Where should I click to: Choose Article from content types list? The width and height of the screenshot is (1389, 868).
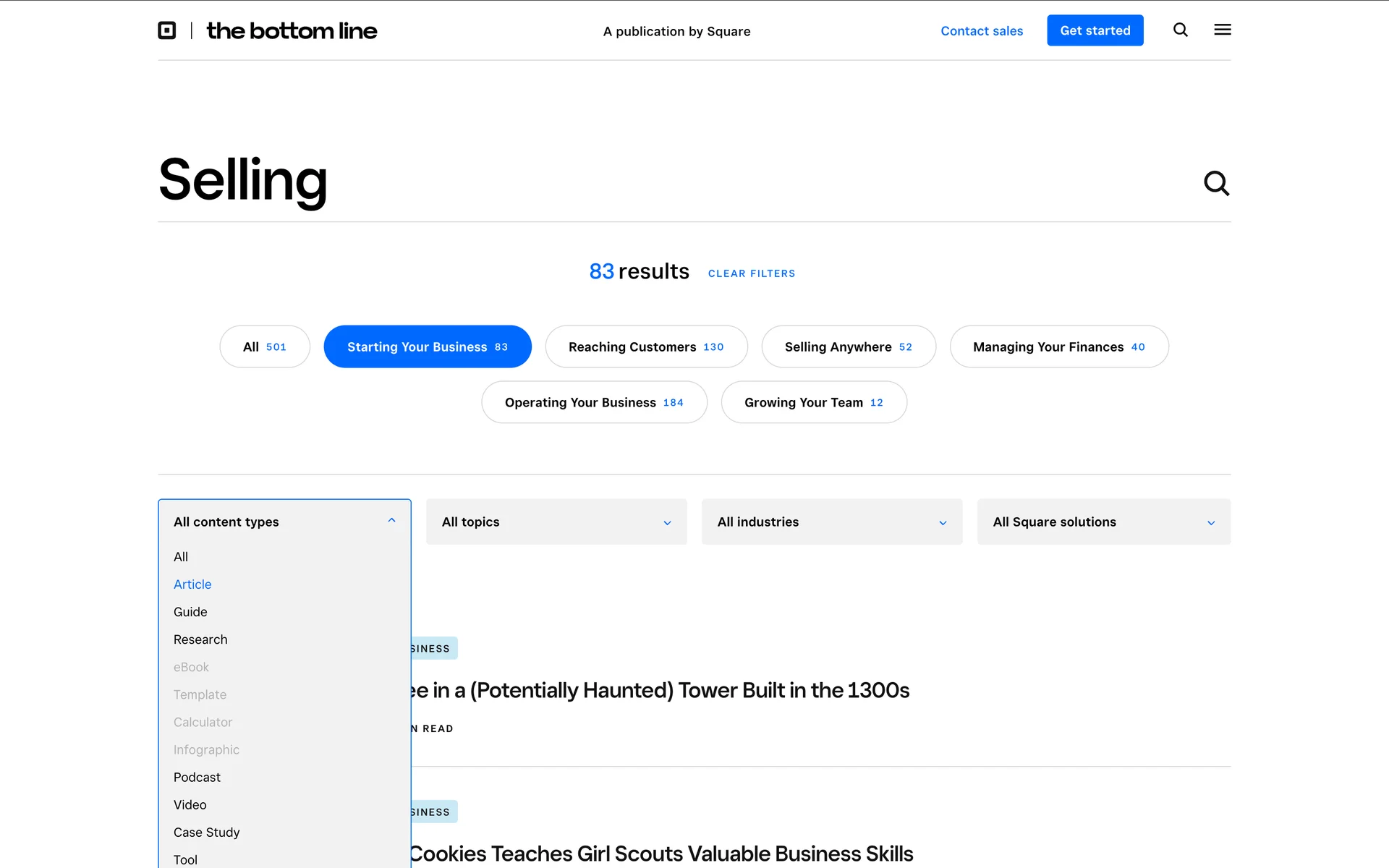(x=192, y=584)
